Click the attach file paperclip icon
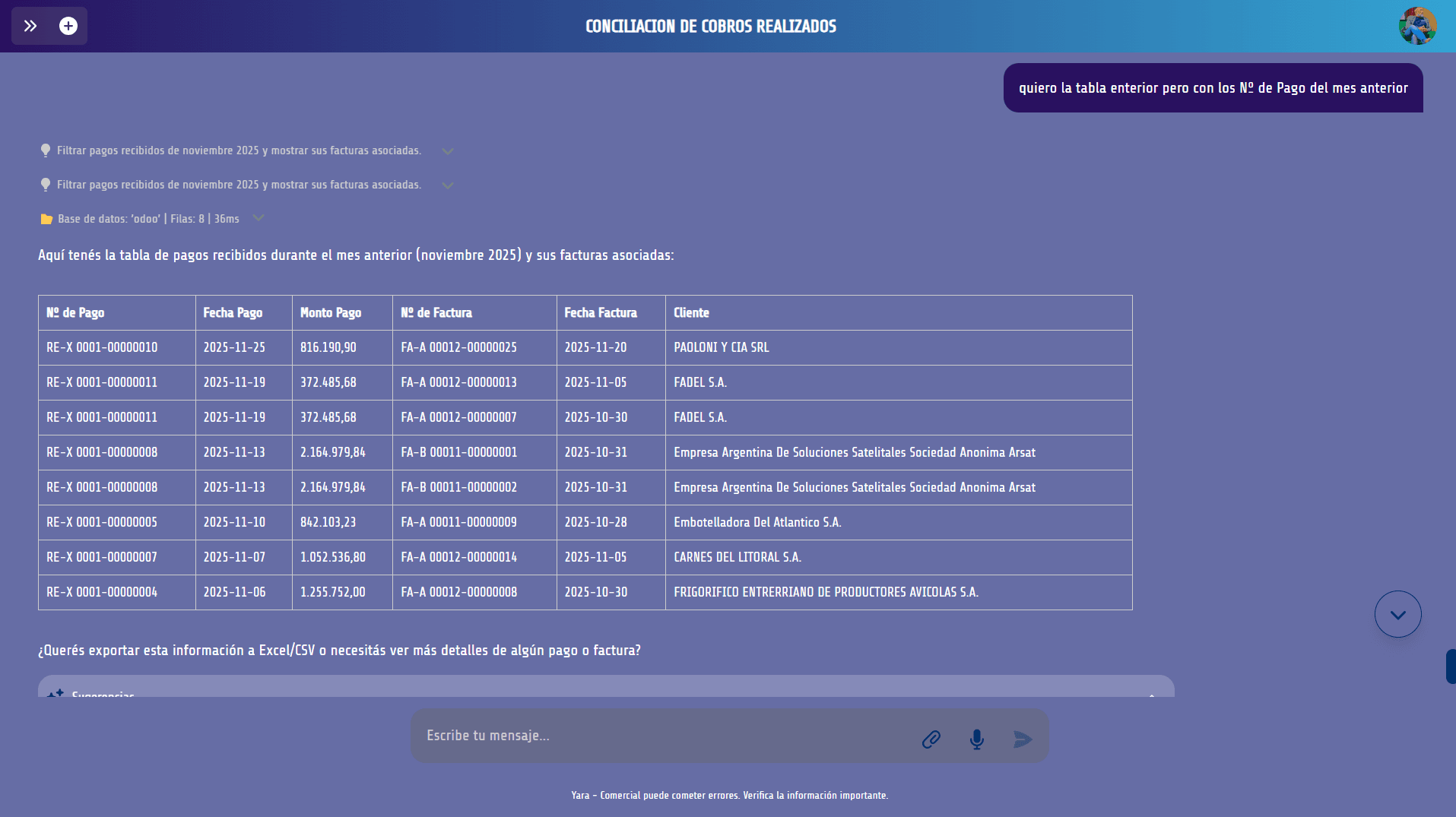The image size is (1456, 817). 931,739
